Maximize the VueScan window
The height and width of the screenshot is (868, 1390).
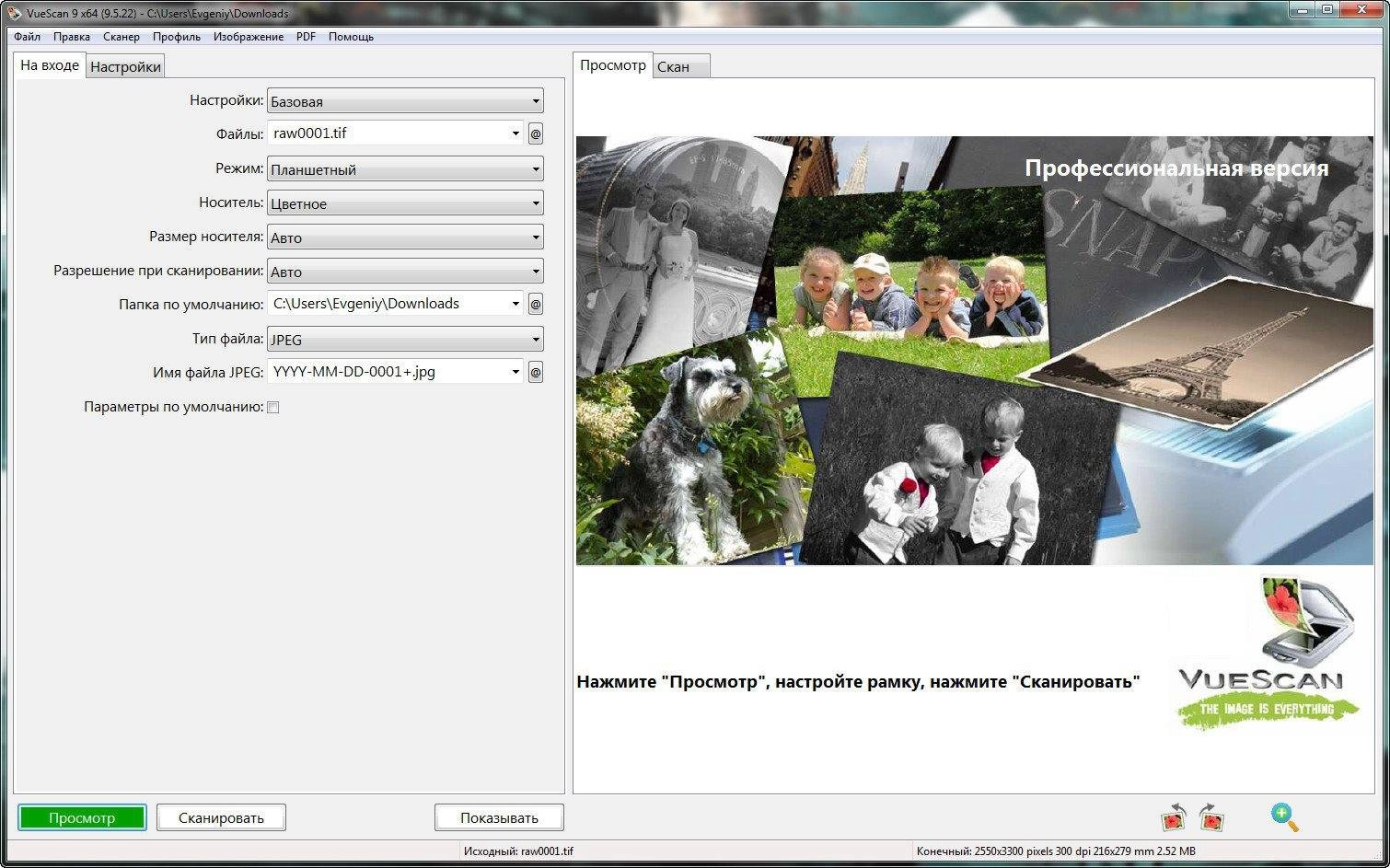tap(1328, 9)
